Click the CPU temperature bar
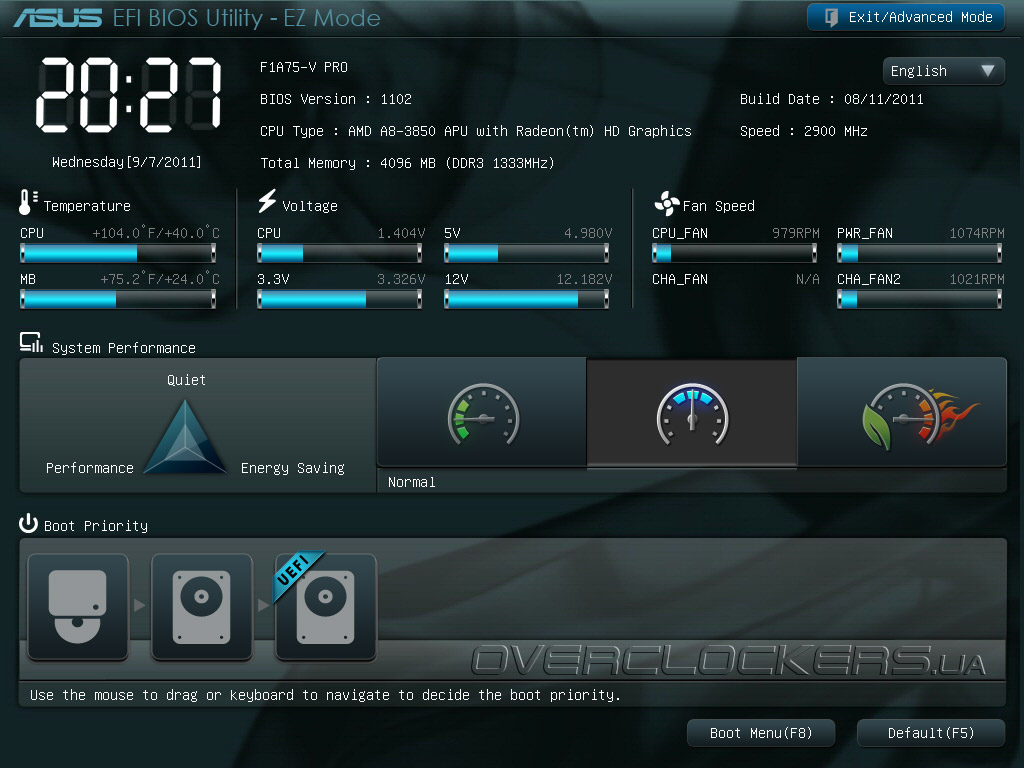 [118, 253]
